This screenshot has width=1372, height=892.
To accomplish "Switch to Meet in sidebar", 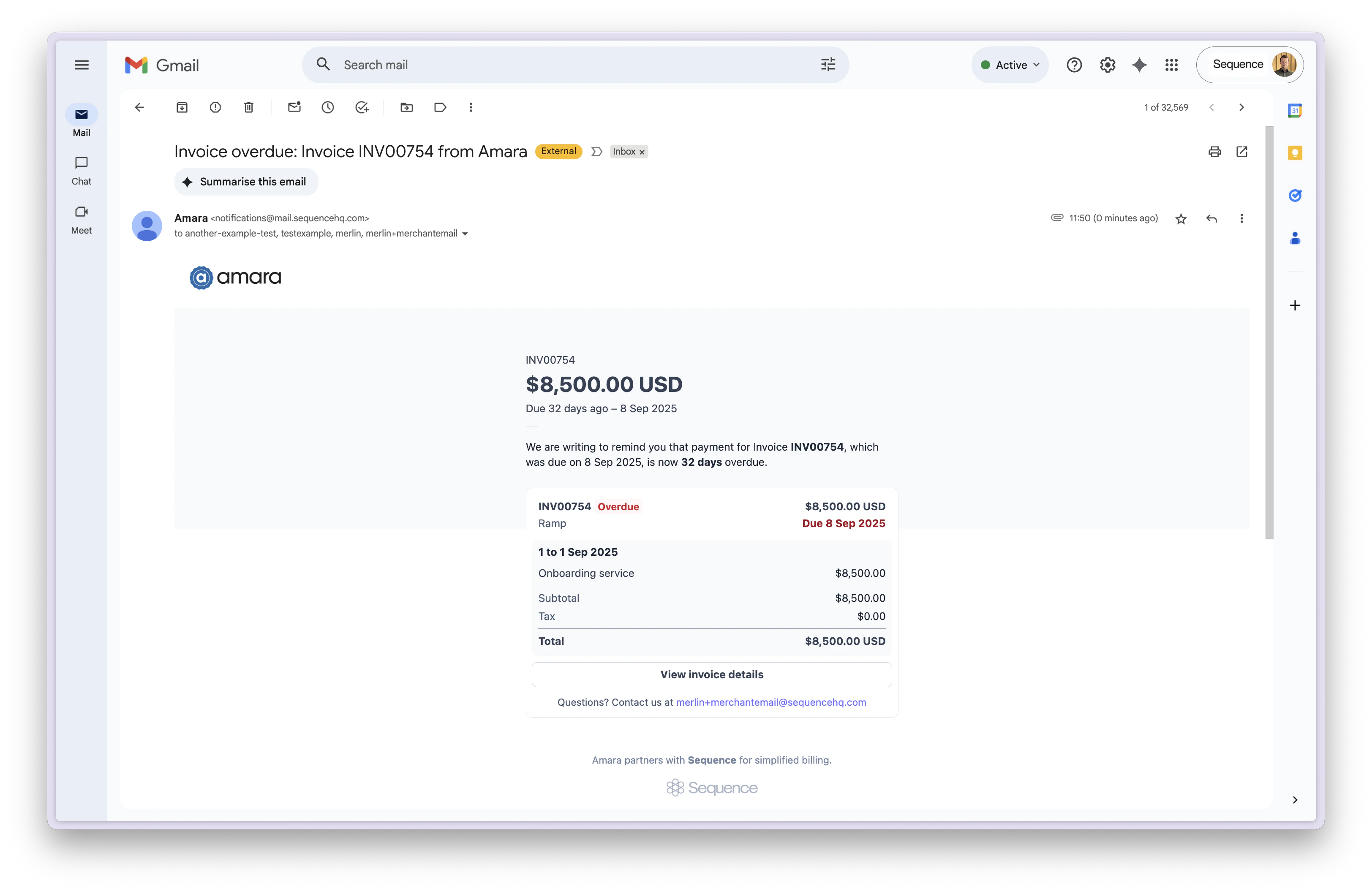I will coord(81,220).
